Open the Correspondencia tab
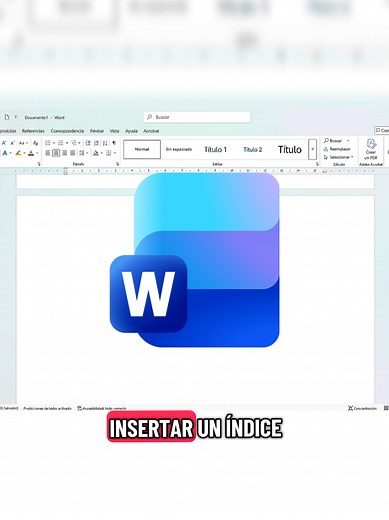 click(x=67, y=131)
